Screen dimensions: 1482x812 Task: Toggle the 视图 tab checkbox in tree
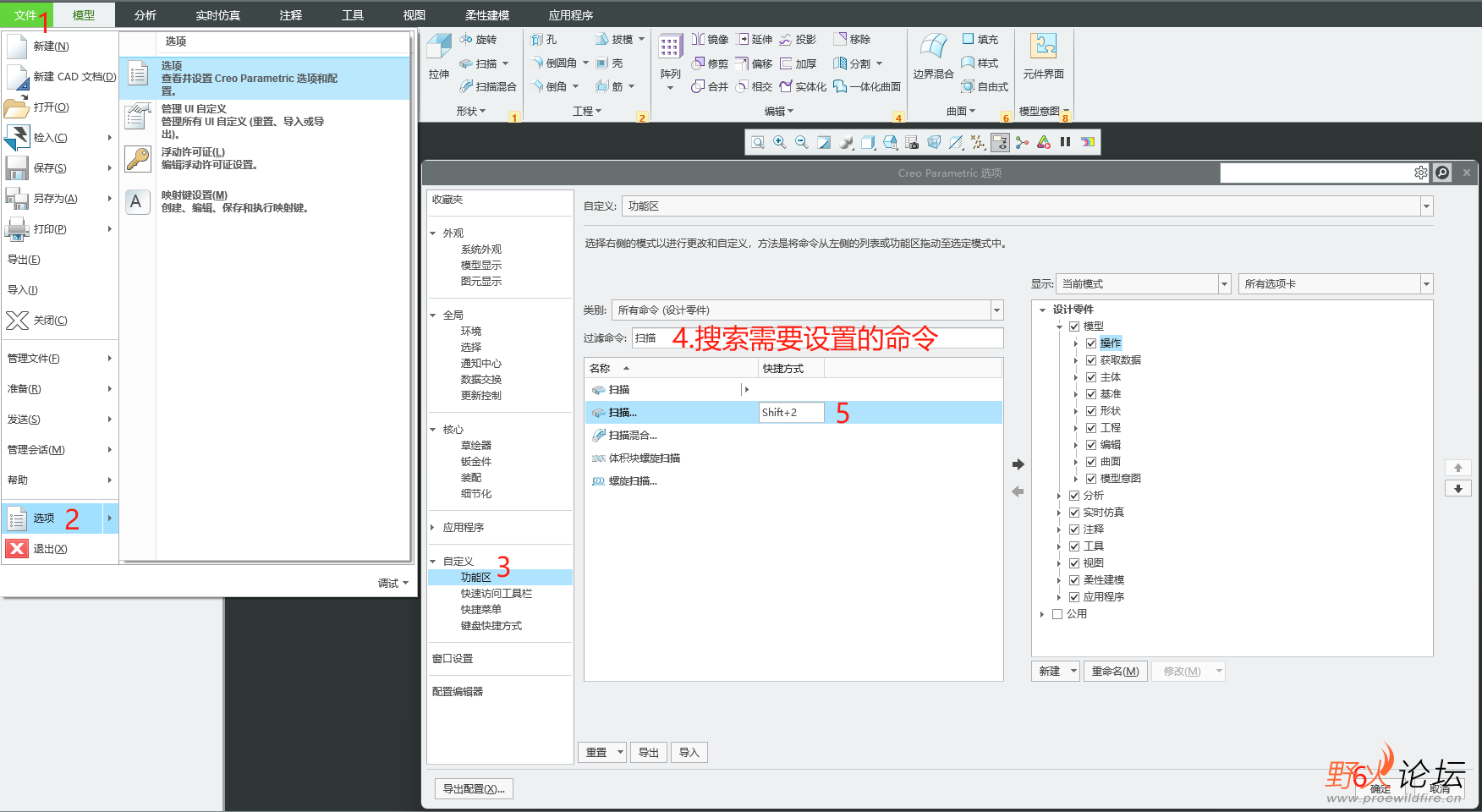[1074, 563]
